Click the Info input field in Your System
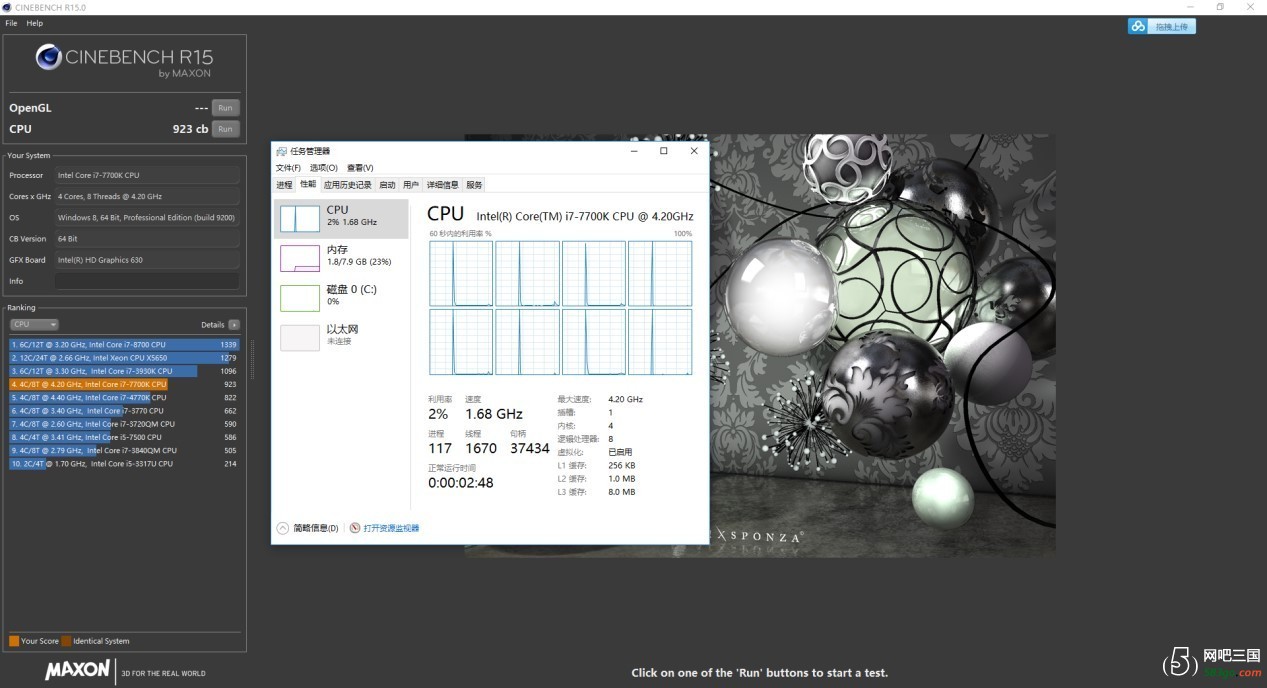The image size is (1267, 688). click(x=147, y=281)
